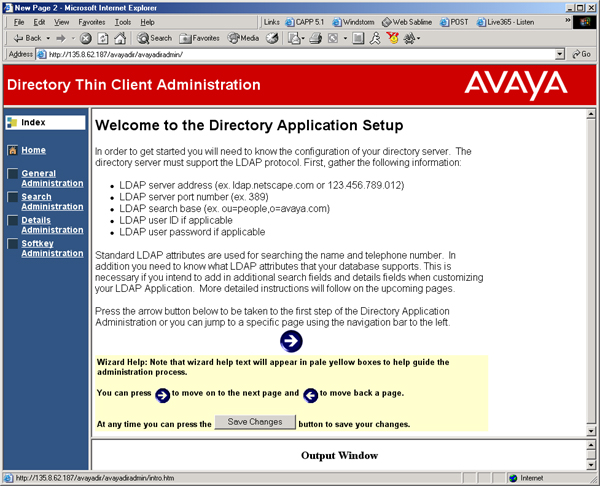
Task: Click the Home link in the sidebar
Action: (x=33, y=150)
